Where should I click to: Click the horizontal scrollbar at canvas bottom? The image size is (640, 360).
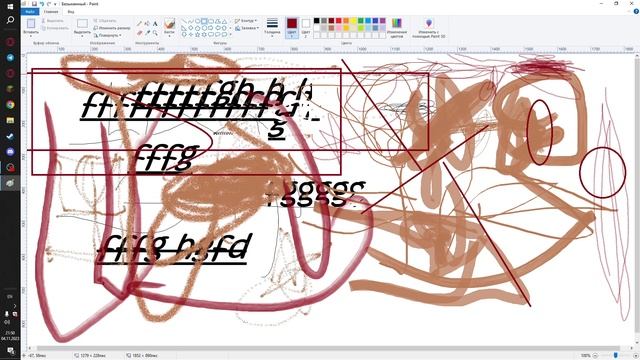[x=327, y=348]
